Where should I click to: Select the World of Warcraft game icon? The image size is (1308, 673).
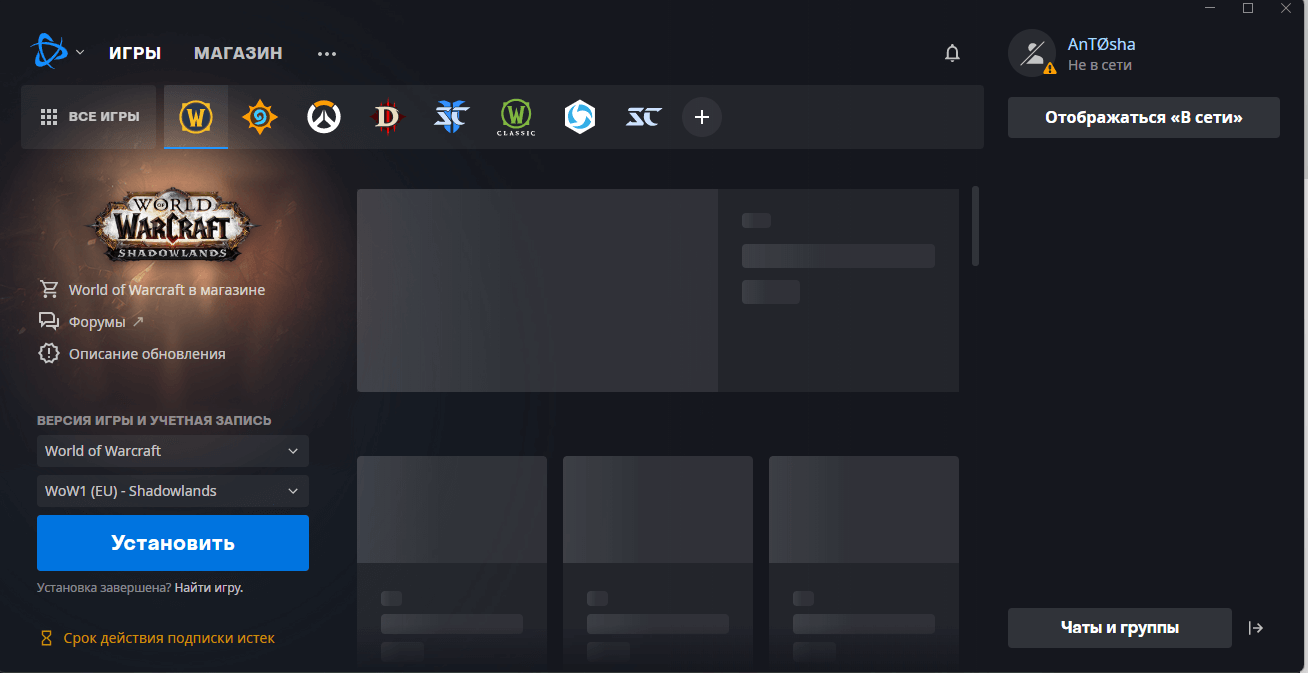tap(196, 117)
